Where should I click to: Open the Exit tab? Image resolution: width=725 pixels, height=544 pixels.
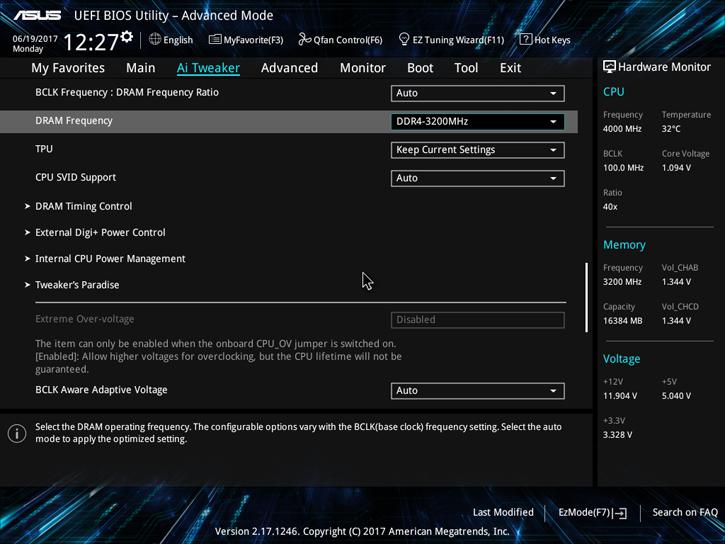click(510, 68)
